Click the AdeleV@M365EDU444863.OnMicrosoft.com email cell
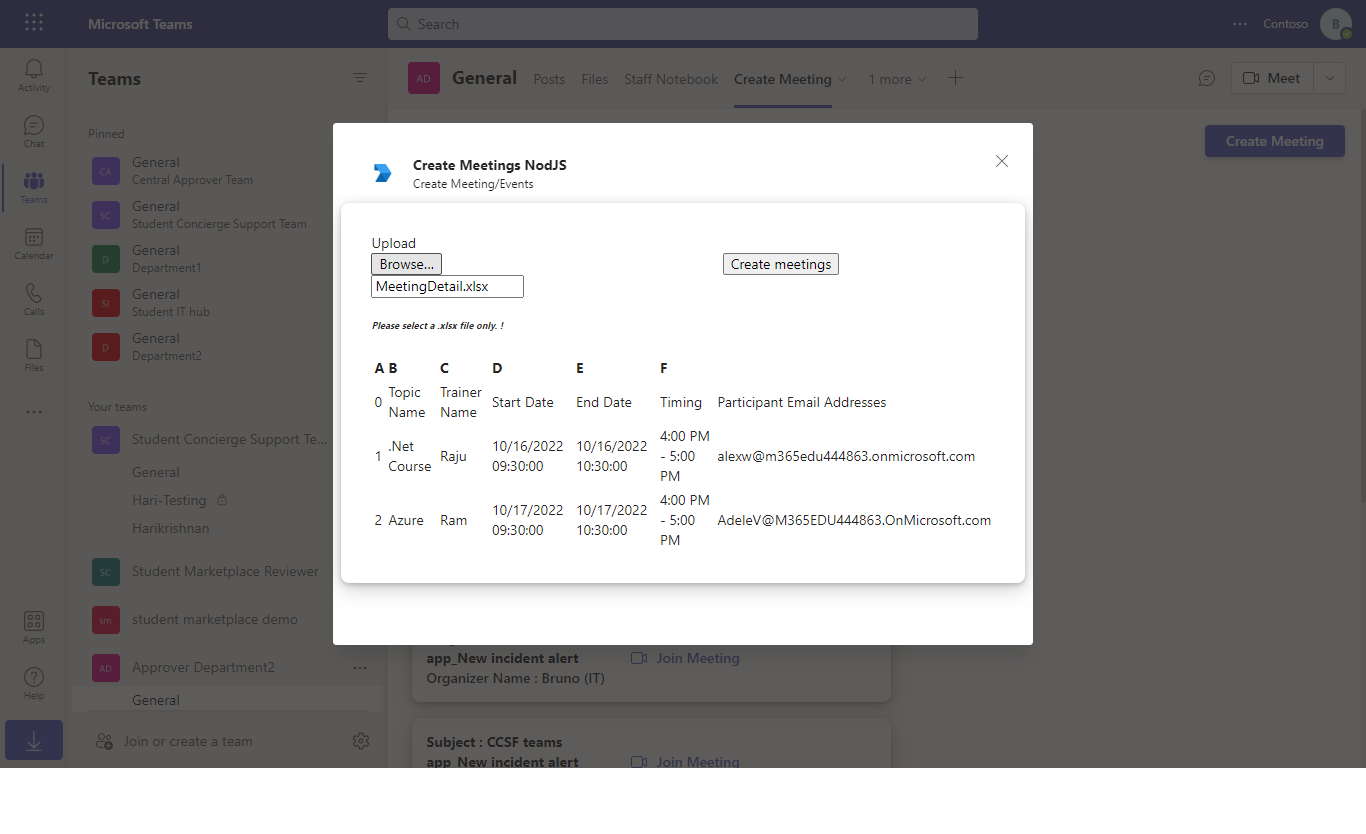The image size is (1366, 834). [854, 520]
